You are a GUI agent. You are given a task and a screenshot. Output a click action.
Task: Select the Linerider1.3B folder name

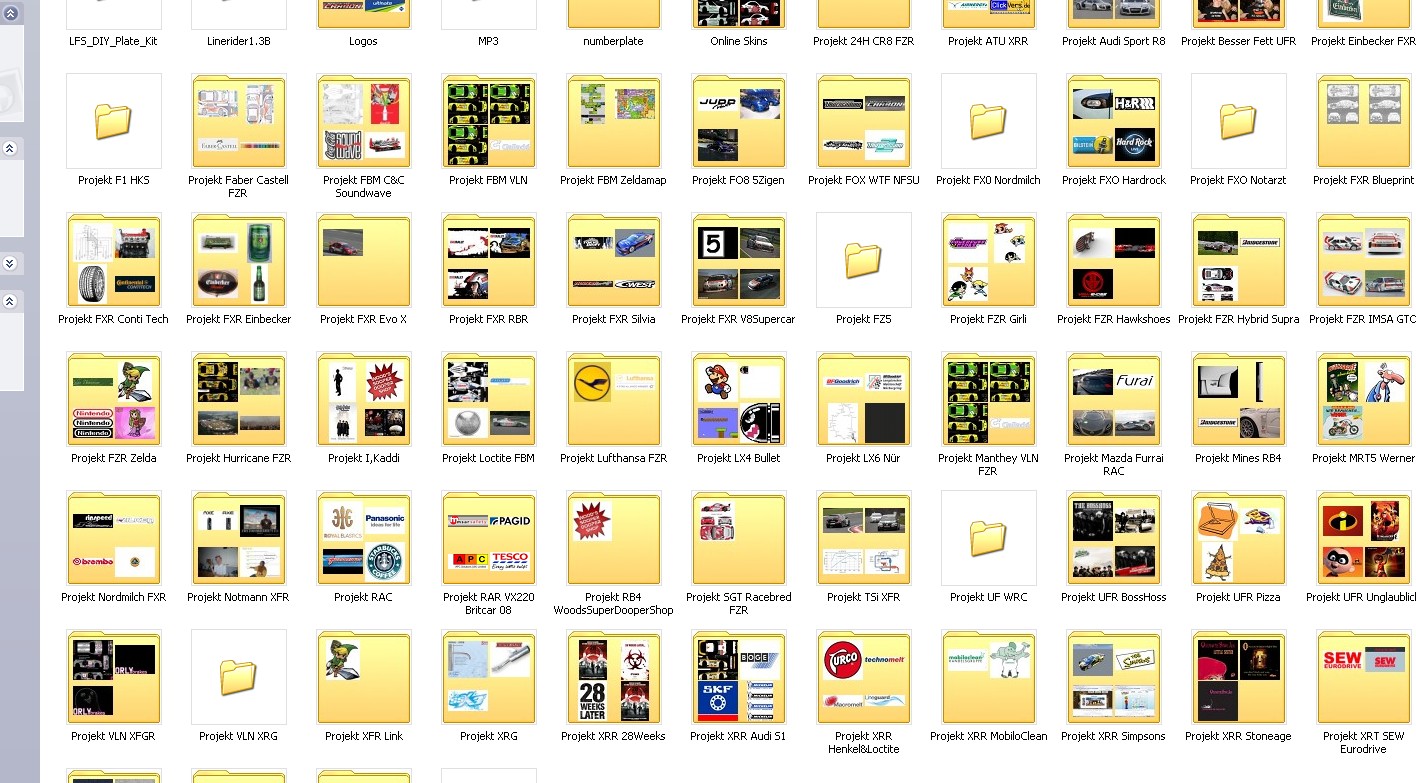point(239,42)
